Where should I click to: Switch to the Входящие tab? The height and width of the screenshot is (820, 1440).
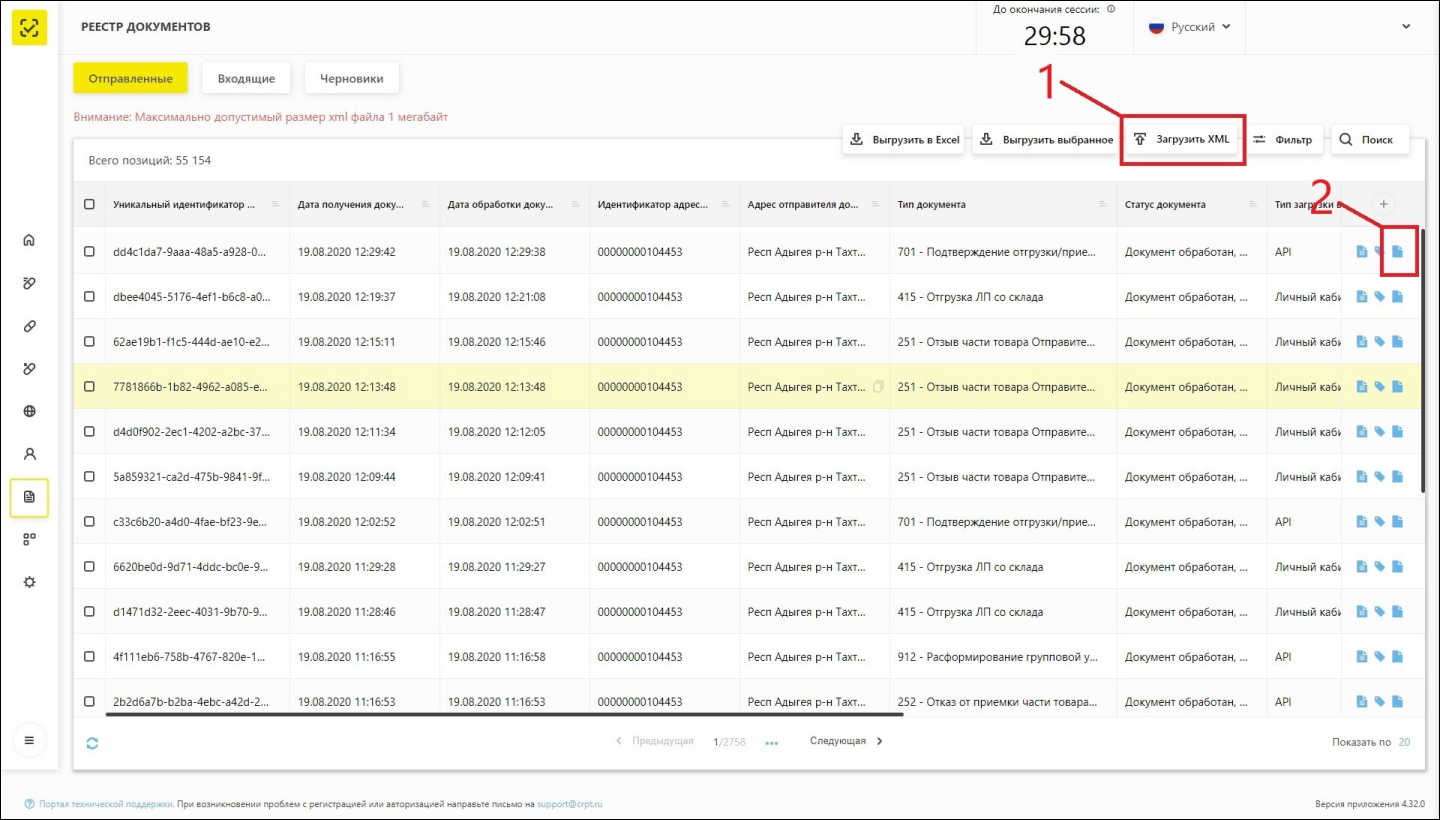[x=246, y=78]
